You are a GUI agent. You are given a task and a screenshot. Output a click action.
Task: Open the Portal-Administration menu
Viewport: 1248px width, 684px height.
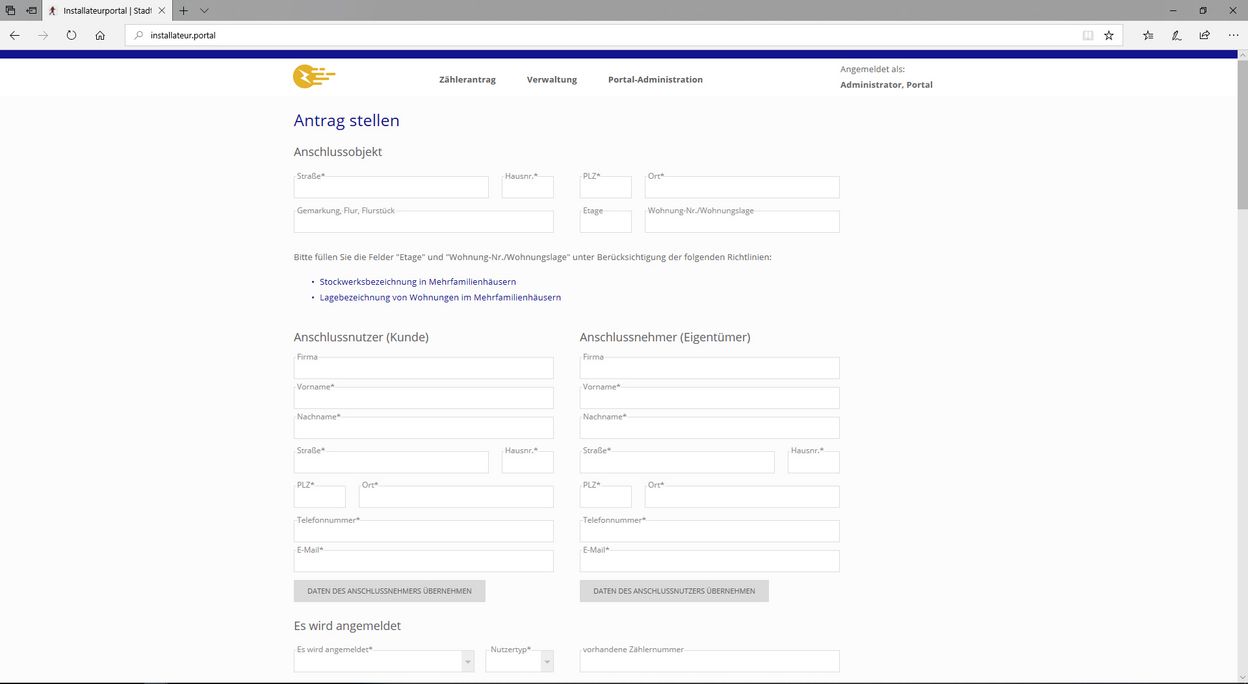655,80
